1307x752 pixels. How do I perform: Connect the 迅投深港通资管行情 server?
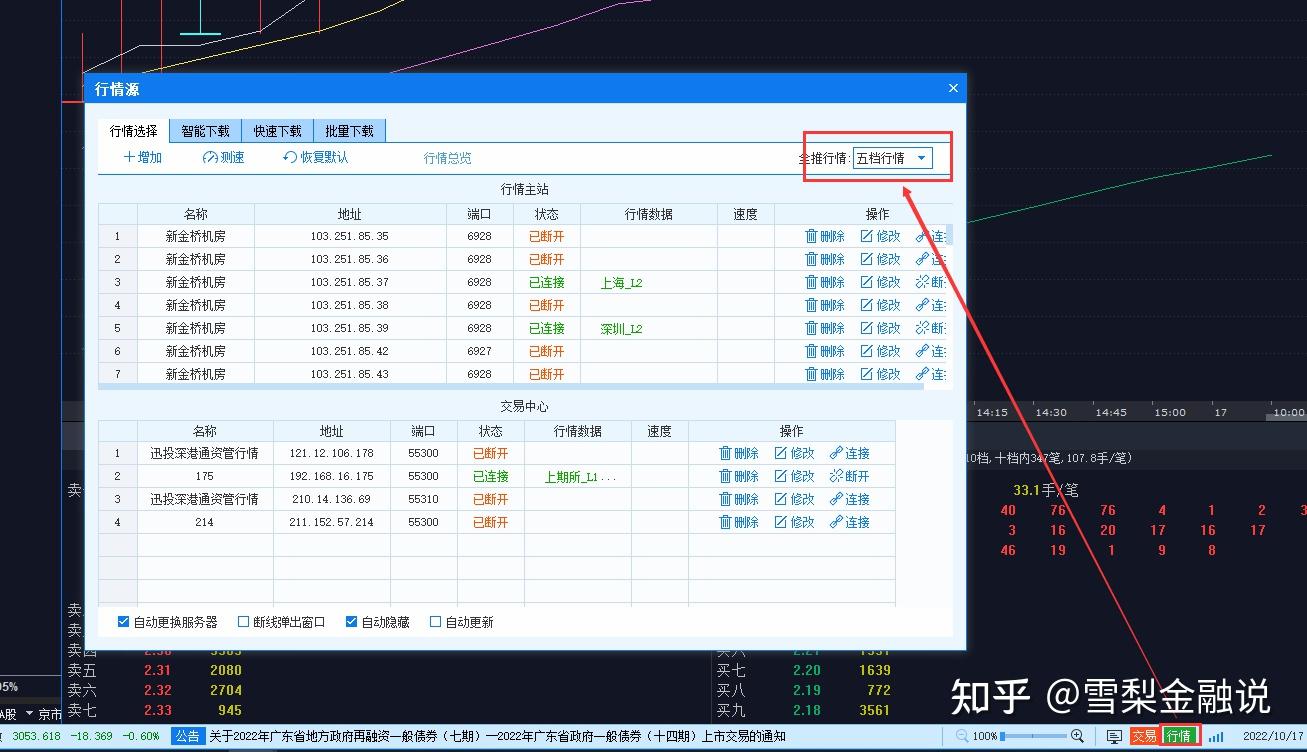[851, 452]
